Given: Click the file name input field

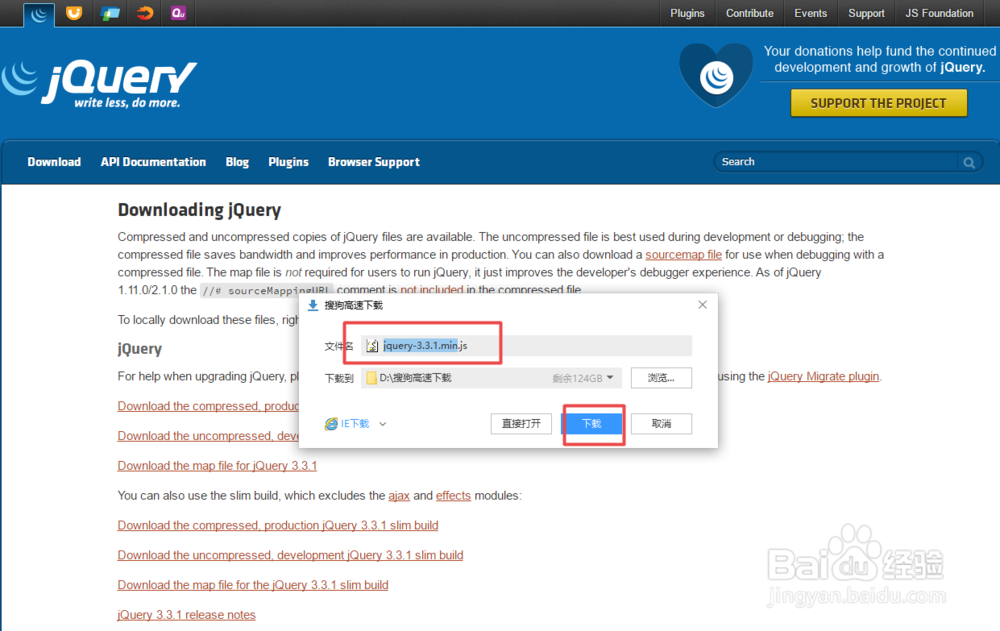Looking at the screenshot, I should (x=526, y=346).
